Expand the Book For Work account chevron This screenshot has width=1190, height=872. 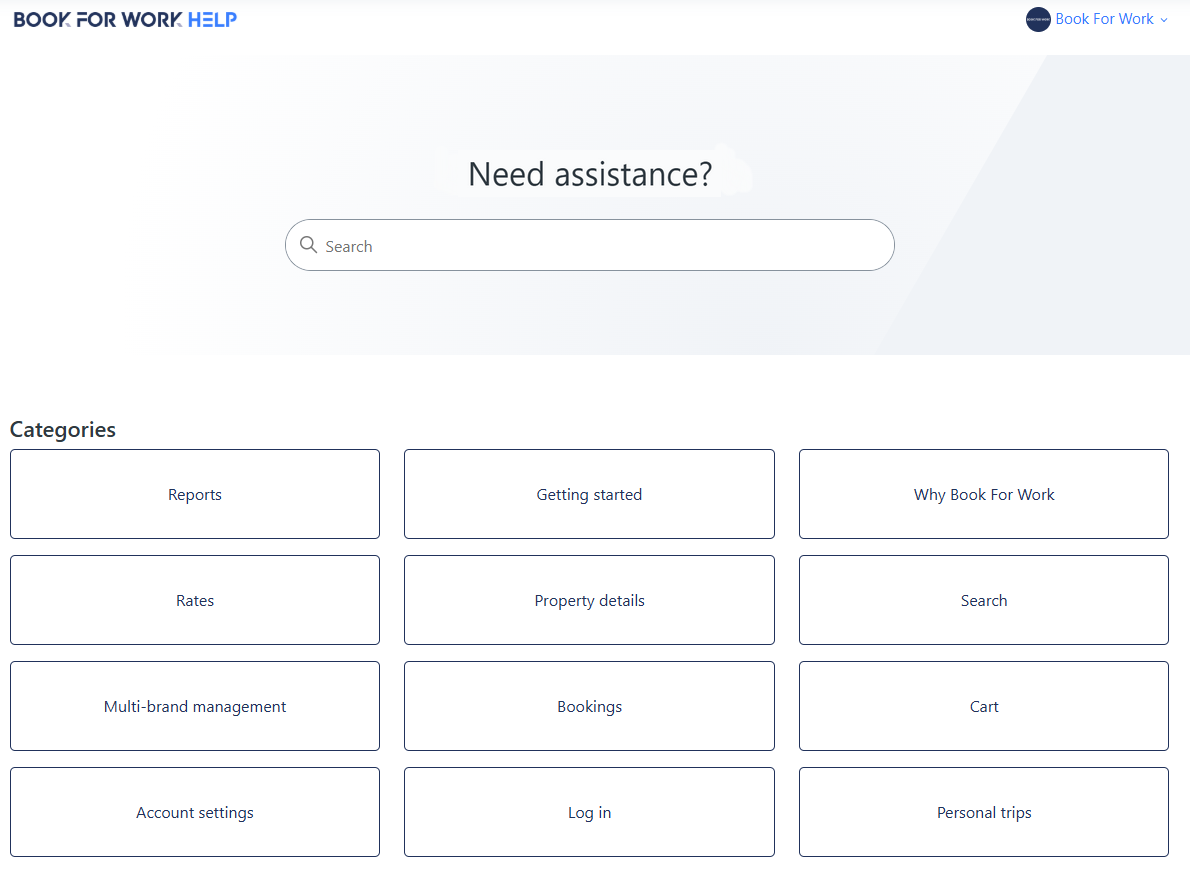point(1163,20)
